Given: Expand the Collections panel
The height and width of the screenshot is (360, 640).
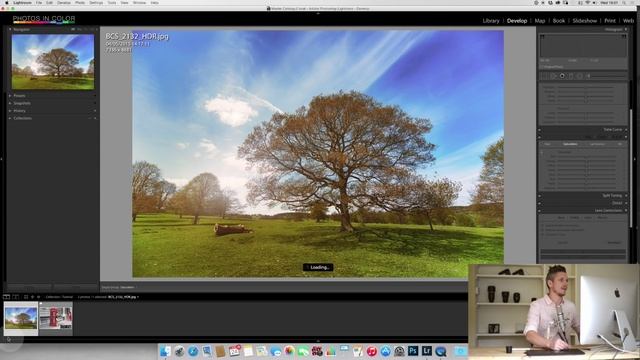Looking at the screenshot, I should pos(10,118).
